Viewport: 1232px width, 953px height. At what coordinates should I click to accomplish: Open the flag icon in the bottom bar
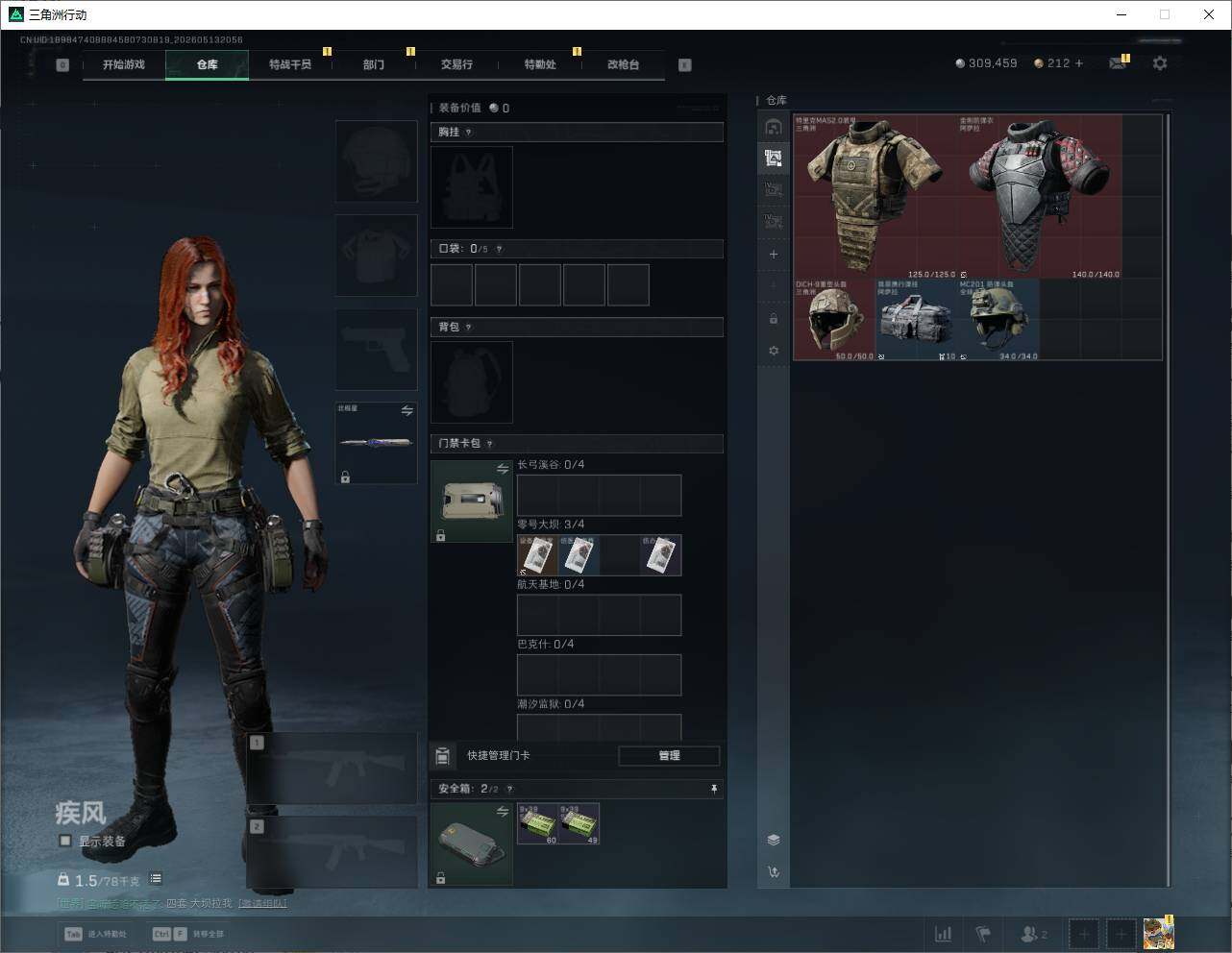983,934
